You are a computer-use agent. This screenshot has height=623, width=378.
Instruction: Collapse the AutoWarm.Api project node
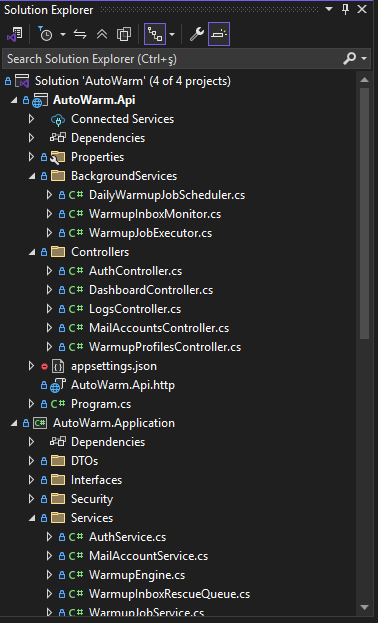(14, 100)
